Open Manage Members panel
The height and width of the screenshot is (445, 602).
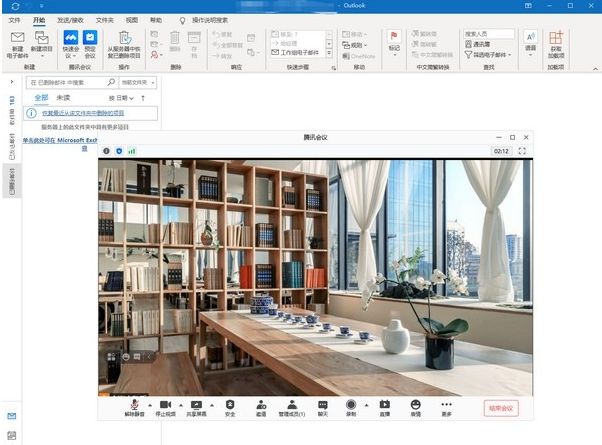(x=291, y=404)
